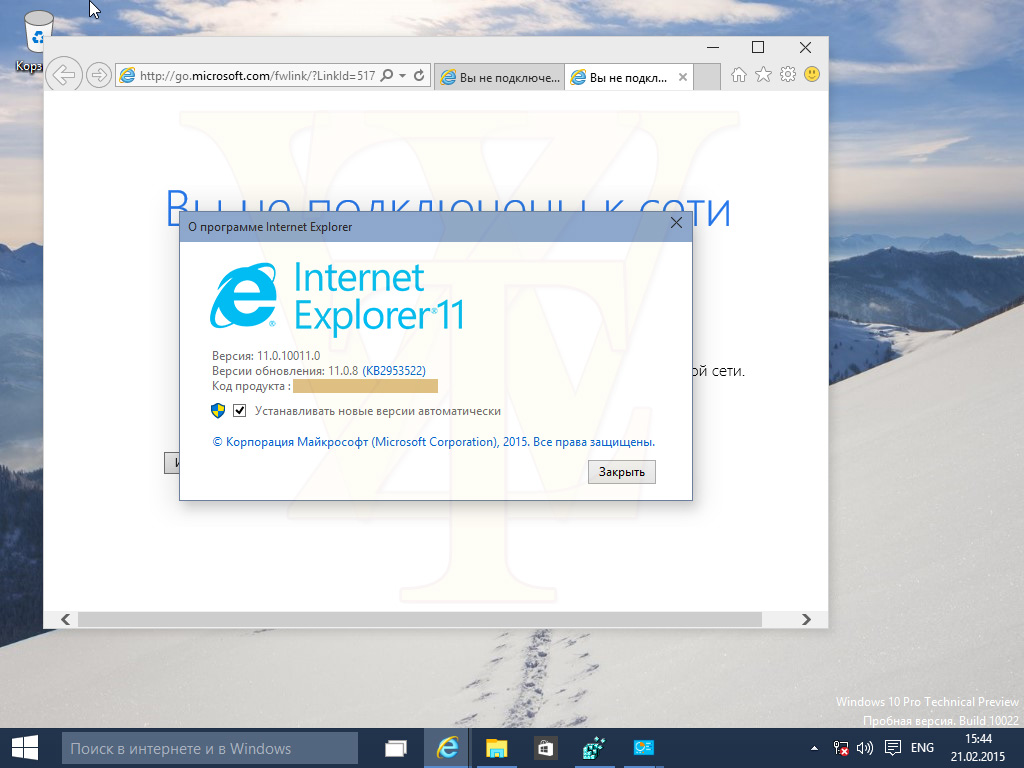The width and height of the screenshot is (1024, 768).
Task: Minimize the Internet Explorer window
Action: [713, 48]
